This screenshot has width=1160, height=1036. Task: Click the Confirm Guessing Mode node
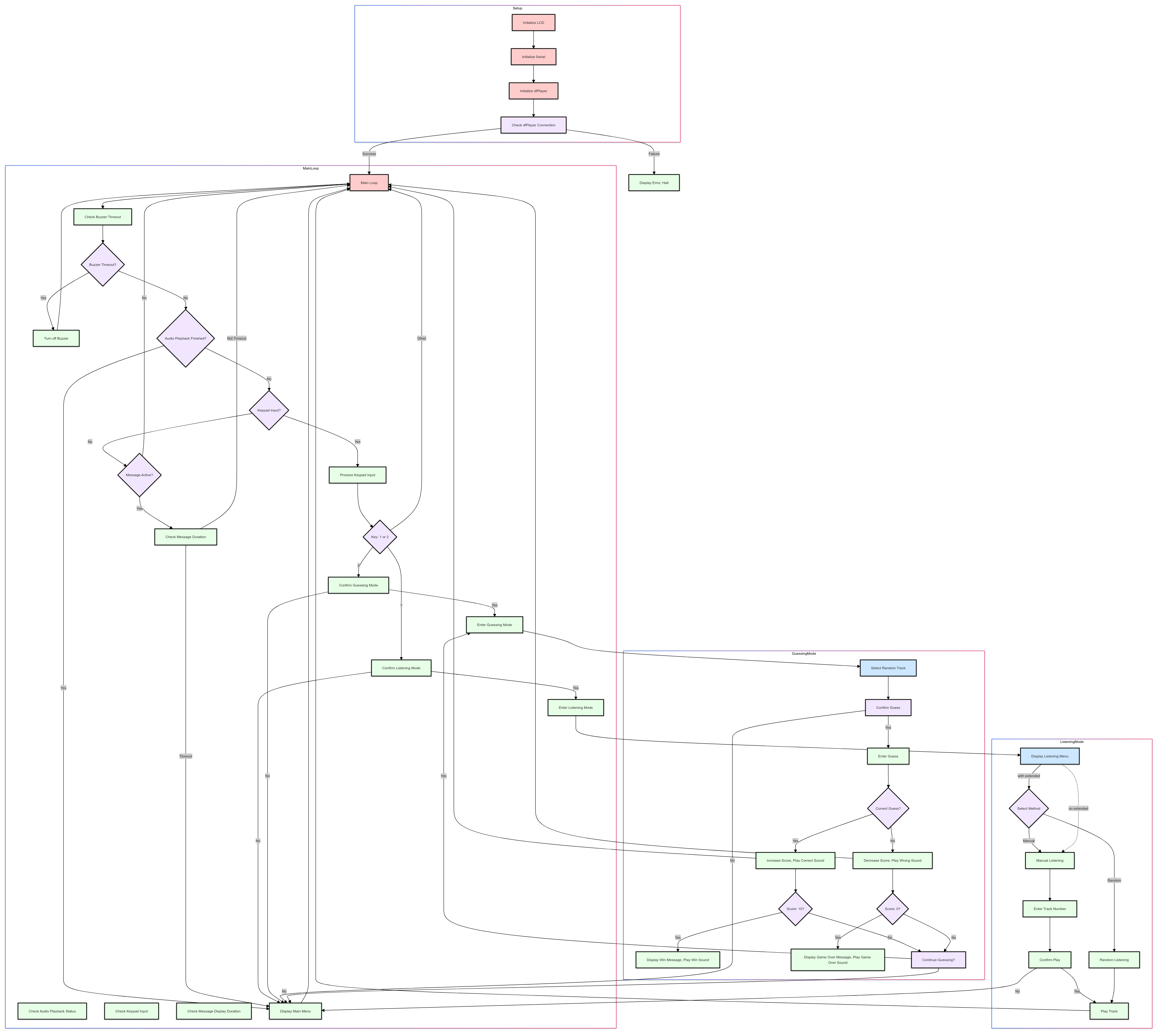tap(359, 585)
